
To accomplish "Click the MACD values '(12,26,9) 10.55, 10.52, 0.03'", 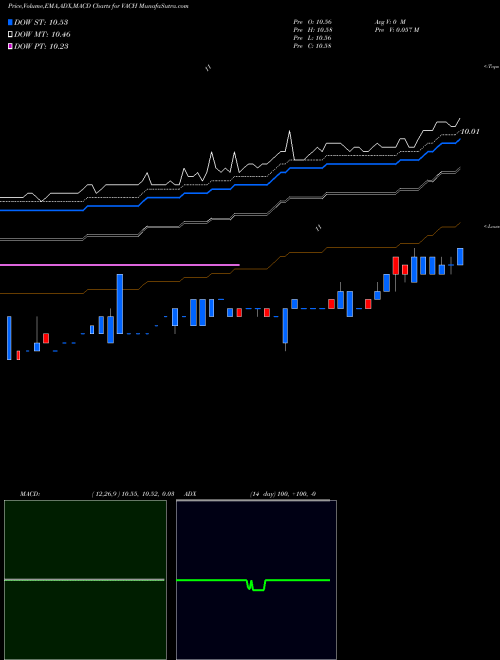I will tap(133, 494).
